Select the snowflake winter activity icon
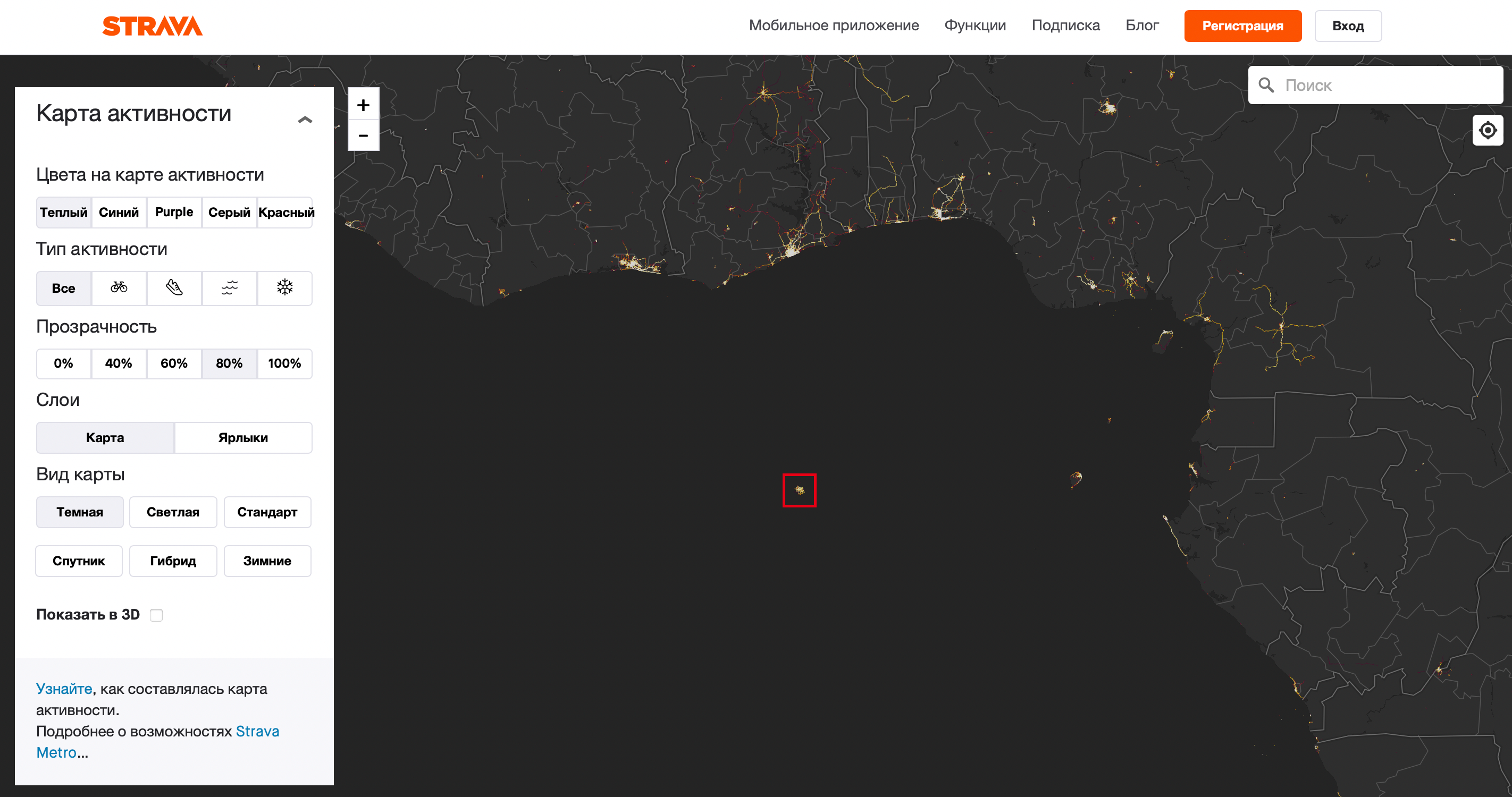This screenshot has height=797, width=1512. (x=284, y=288)
